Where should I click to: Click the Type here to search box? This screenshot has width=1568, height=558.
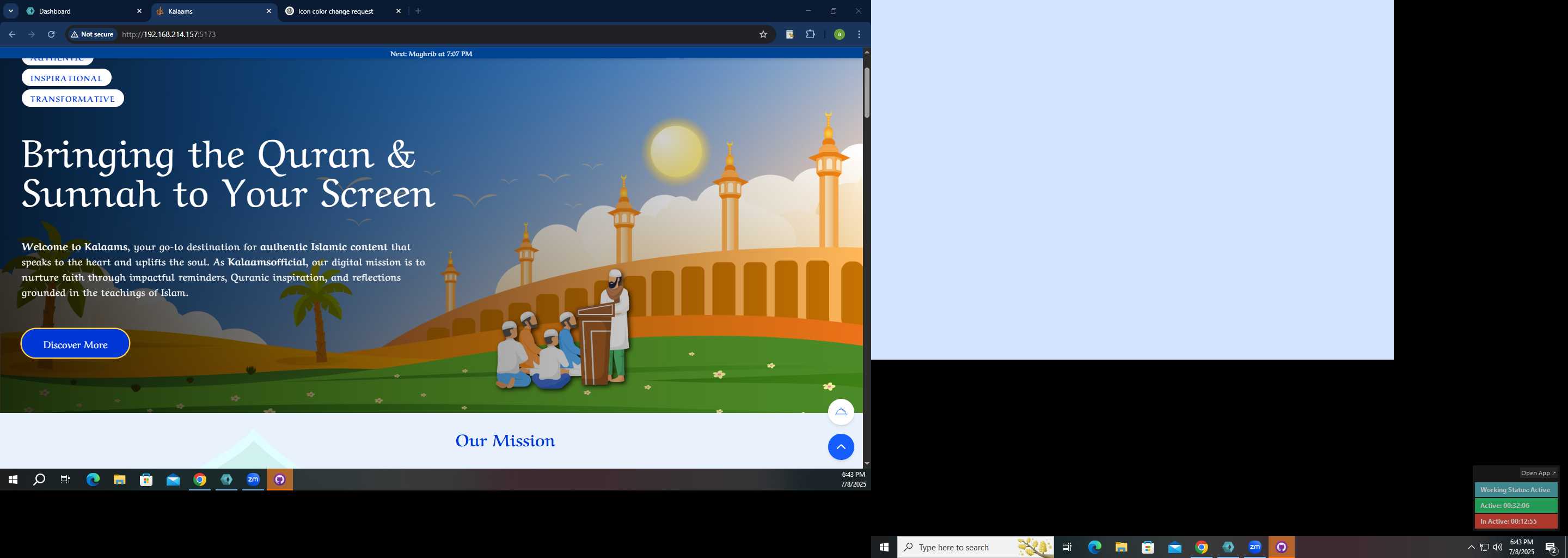point(976,548)
